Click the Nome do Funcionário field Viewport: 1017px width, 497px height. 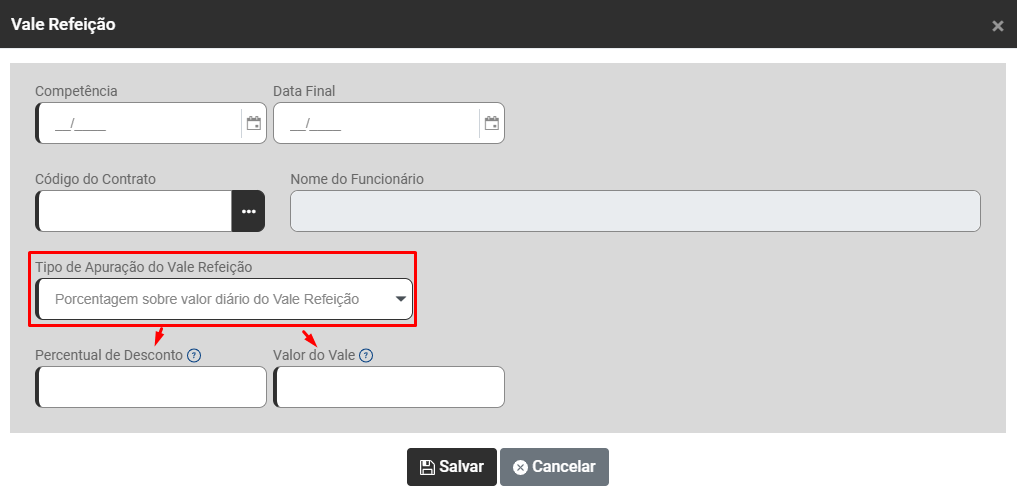click(x=635, y=211)
